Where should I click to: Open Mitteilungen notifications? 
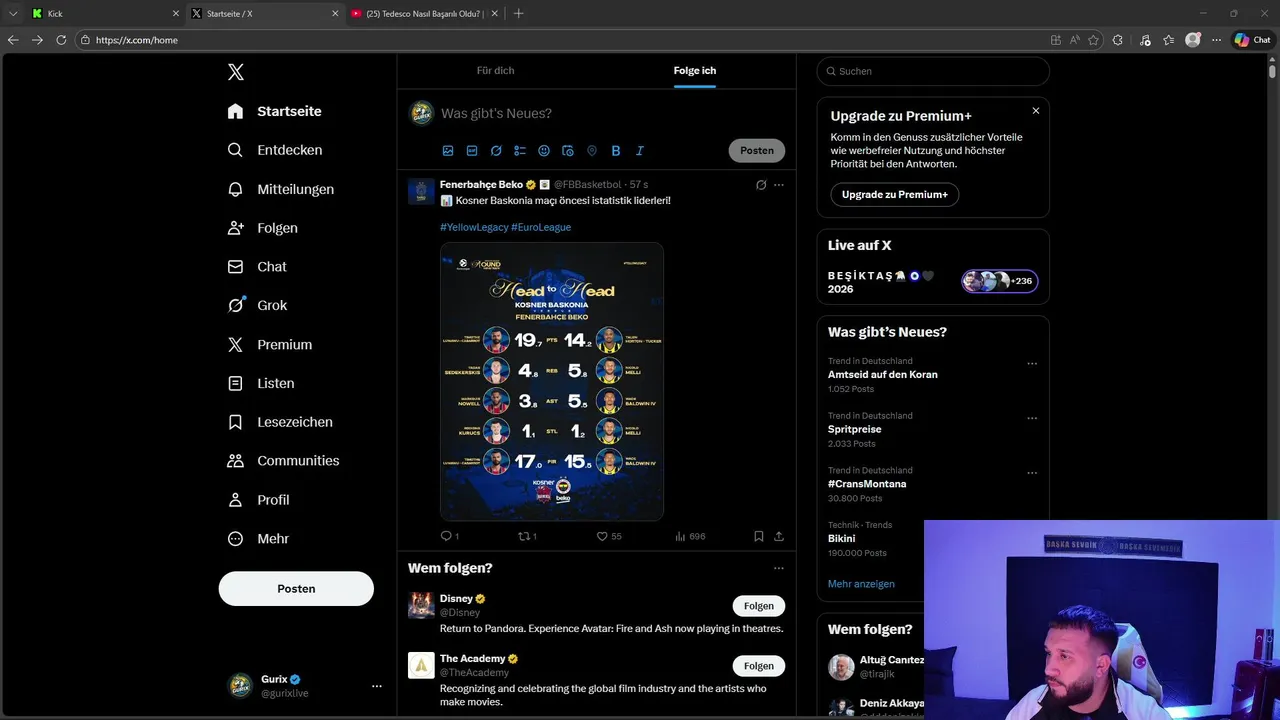[280, 189]
